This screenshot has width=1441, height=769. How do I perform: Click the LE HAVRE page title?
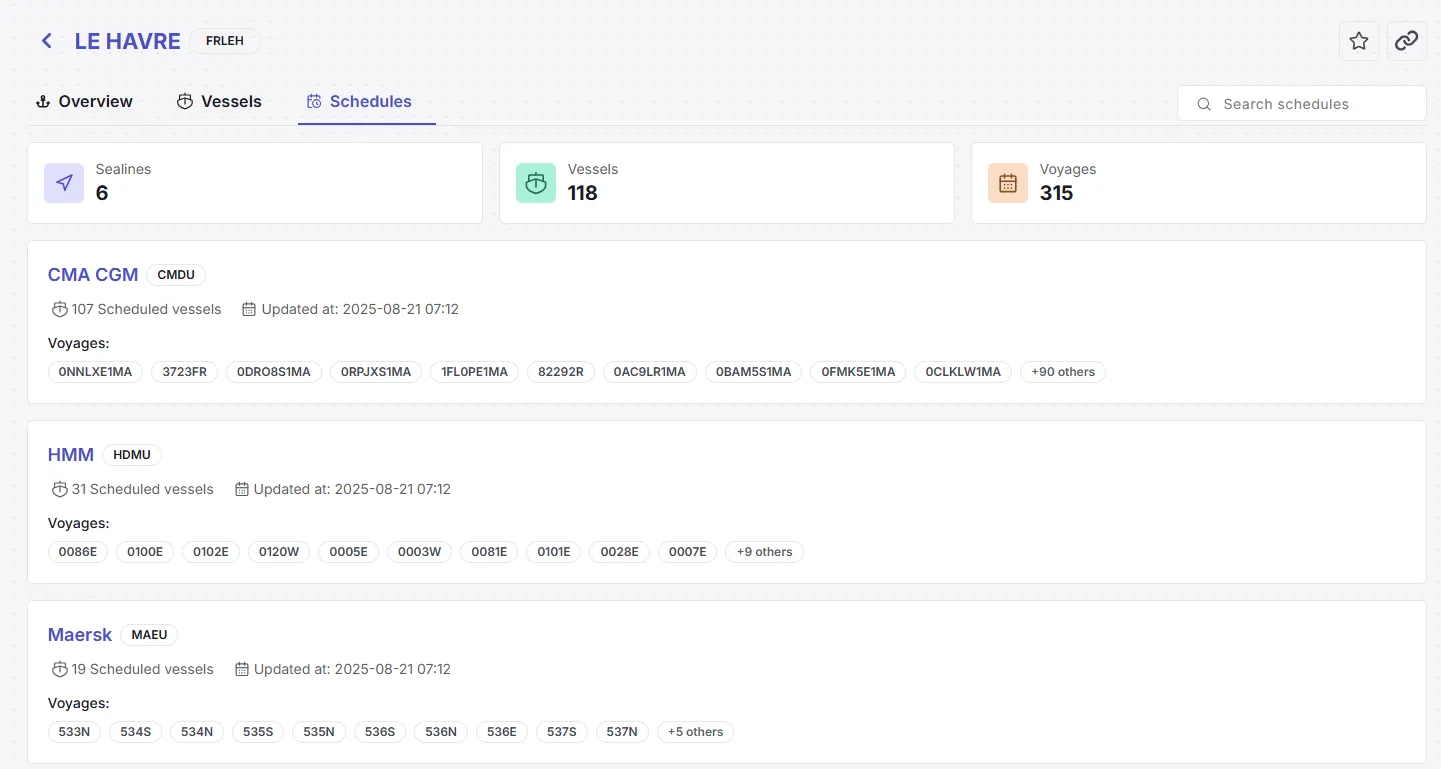(127, 41)
